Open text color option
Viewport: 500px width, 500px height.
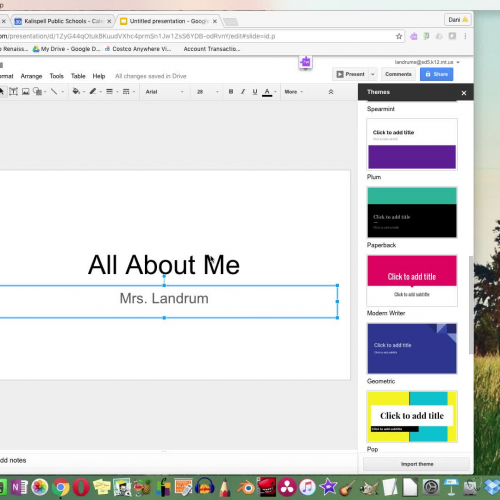pos(267,92)
